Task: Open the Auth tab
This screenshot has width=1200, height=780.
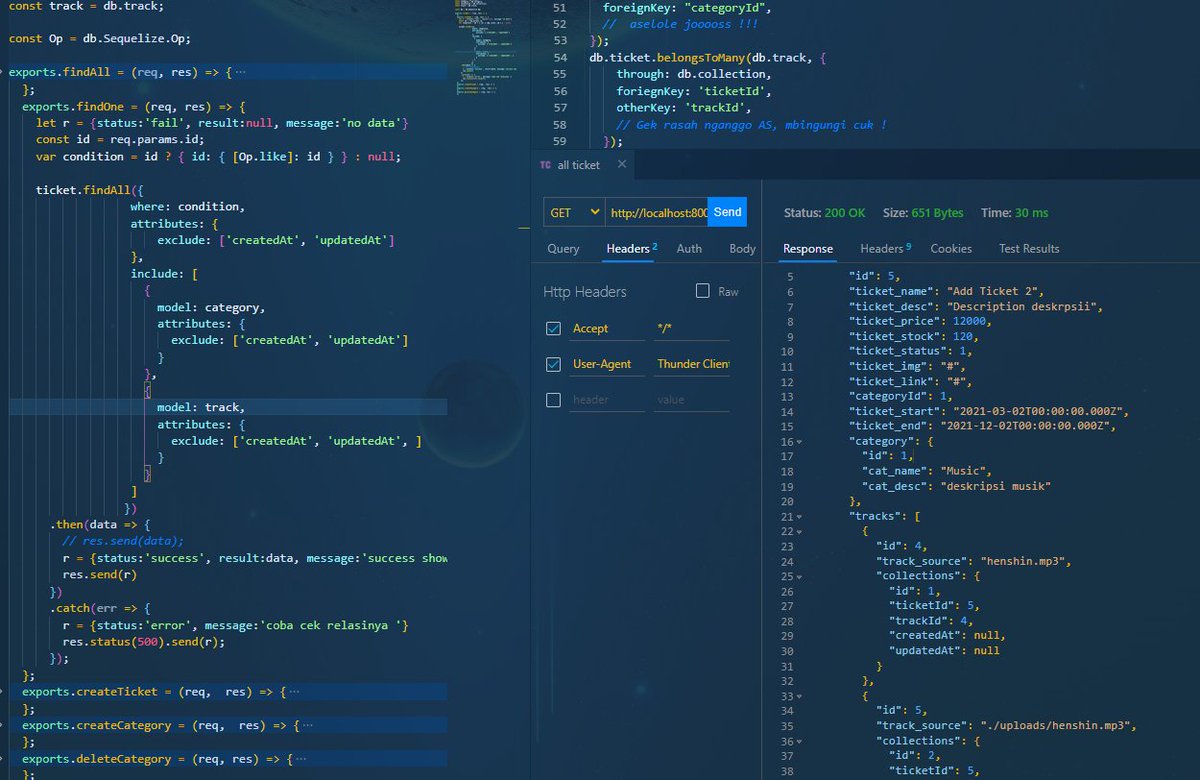Action: [x=689, y=248]
